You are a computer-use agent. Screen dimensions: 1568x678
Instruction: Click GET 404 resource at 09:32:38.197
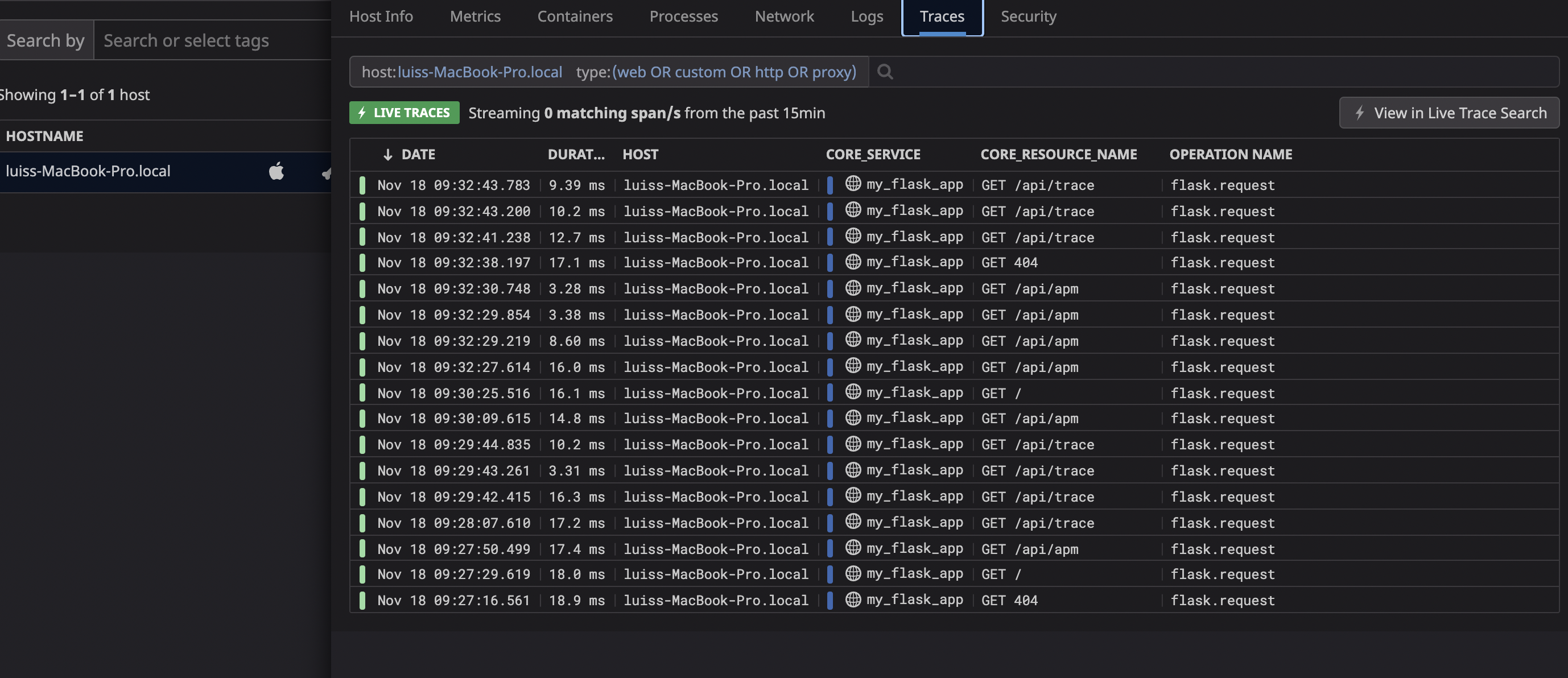point(1009,263)
